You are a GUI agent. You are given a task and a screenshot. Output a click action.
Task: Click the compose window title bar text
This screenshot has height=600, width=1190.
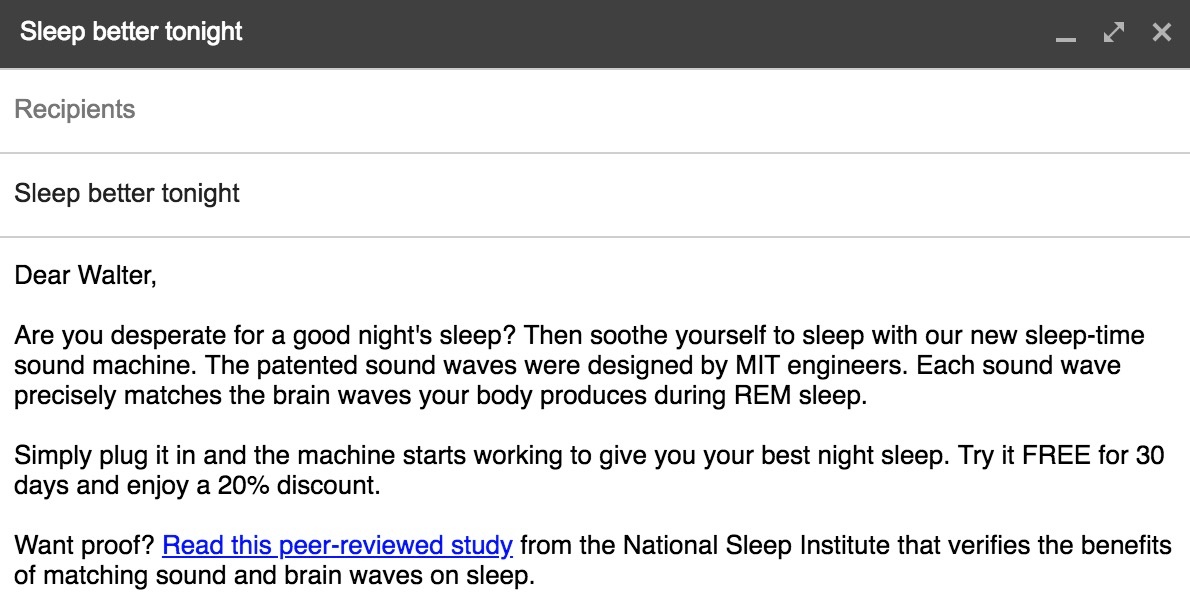131,32
